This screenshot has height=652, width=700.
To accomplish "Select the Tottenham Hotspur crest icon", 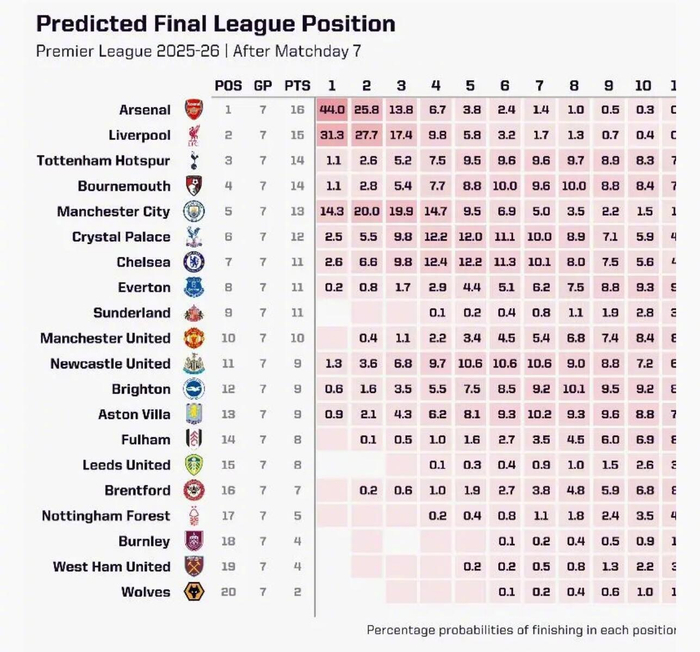I will [193, 161].
